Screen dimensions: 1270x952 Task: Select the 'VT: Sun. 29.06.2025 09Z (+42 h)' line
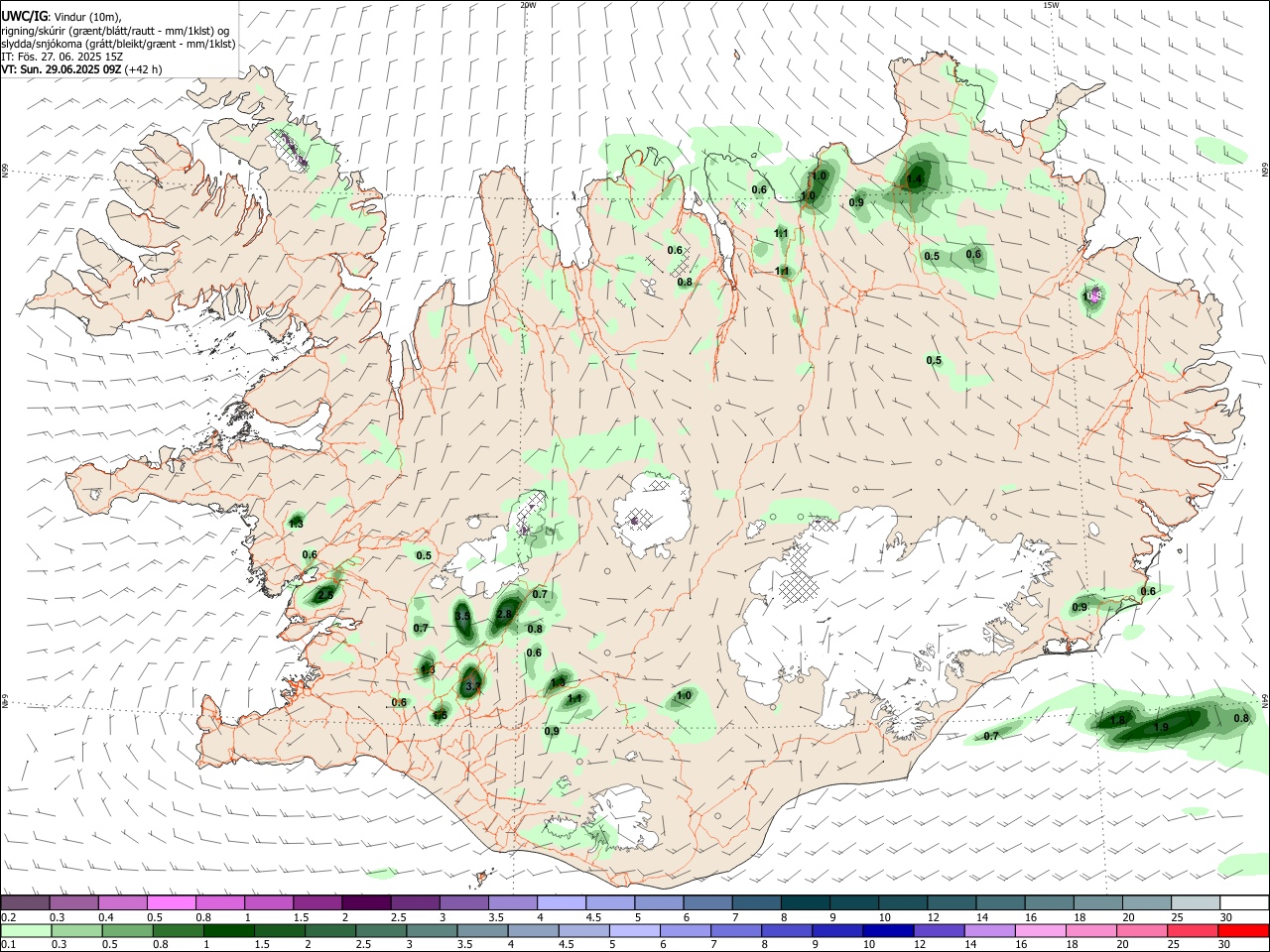[81, 69]
